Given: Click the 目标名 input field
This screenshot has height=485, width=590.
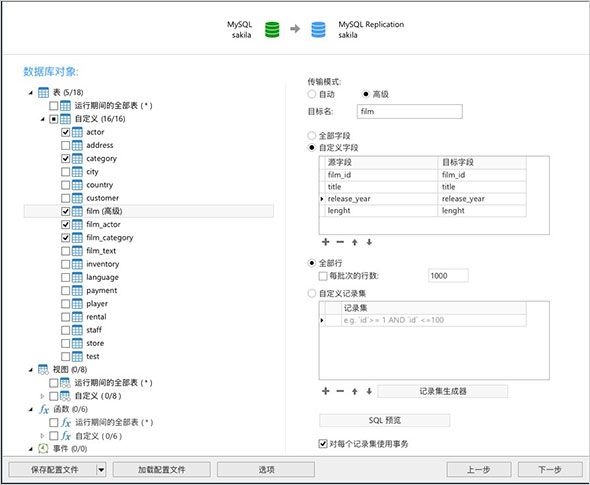Looking at the screenshot, I should [409, 111].
